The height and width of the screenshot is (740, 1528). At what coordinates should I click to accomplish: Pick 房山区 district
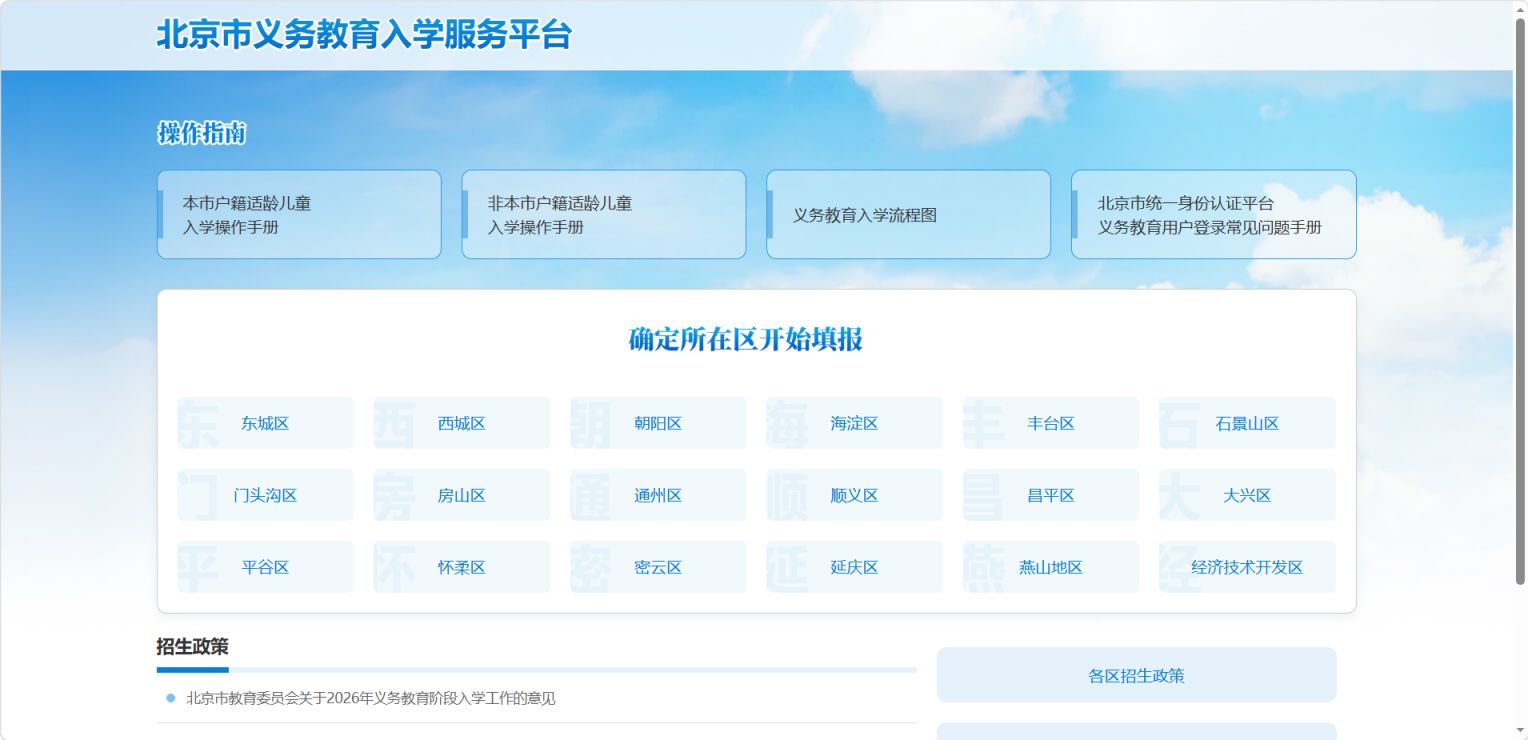tap(462, 495)
